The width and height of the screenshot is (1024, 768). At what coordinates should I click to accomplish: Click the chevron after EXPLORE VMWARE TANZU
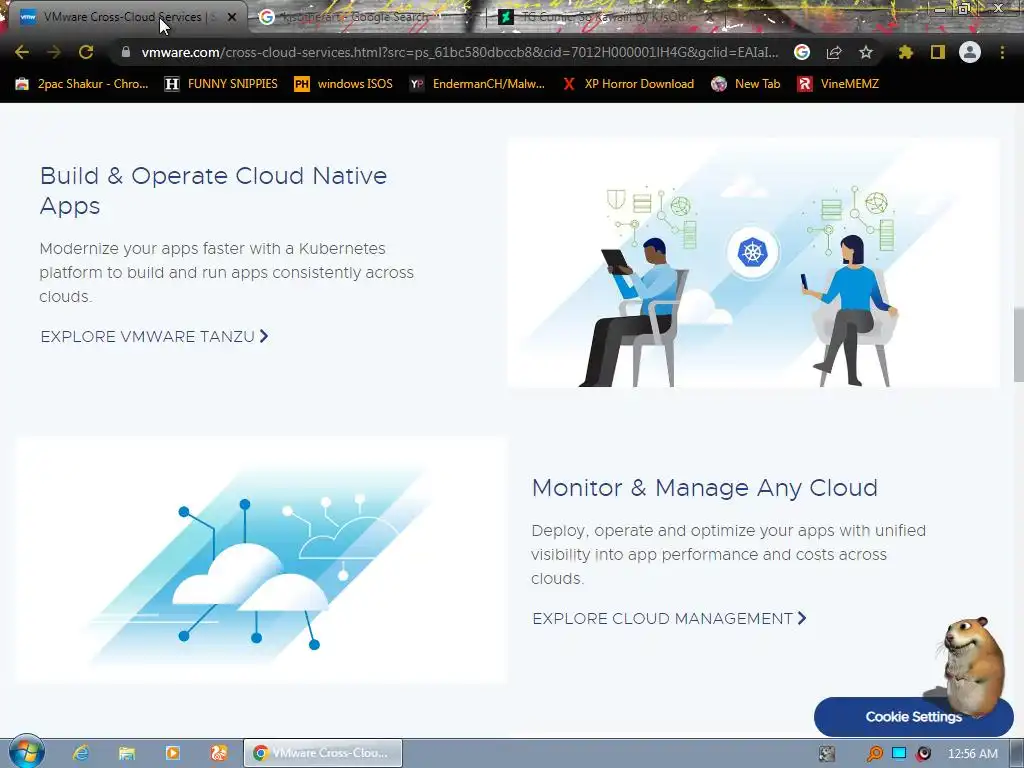[264, 336]
